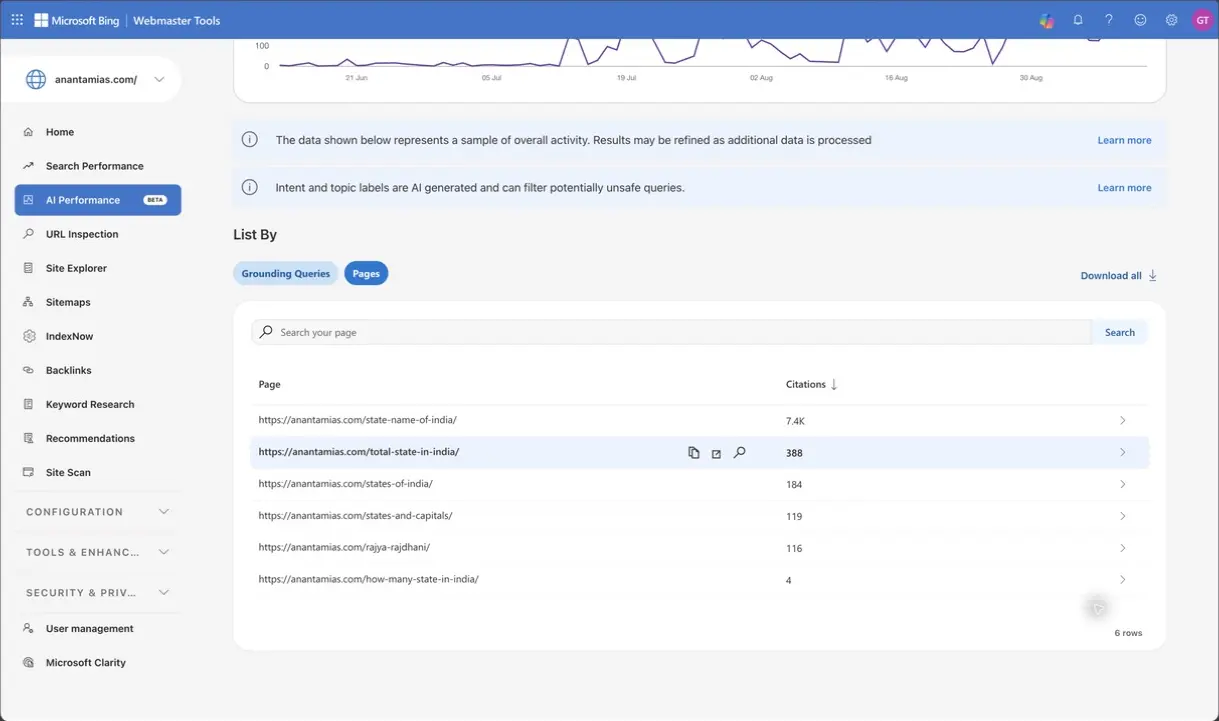The image size is (1219, 721).
Task: Click the Backlinks link icon
Action: [x=28, y=370]
